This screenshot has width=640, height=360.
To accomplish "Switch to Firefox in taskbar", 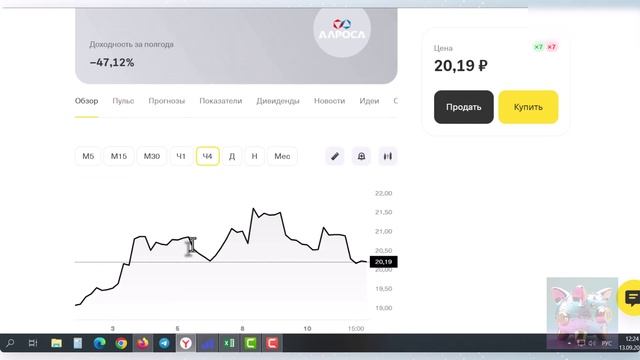I will pos(142,343).
